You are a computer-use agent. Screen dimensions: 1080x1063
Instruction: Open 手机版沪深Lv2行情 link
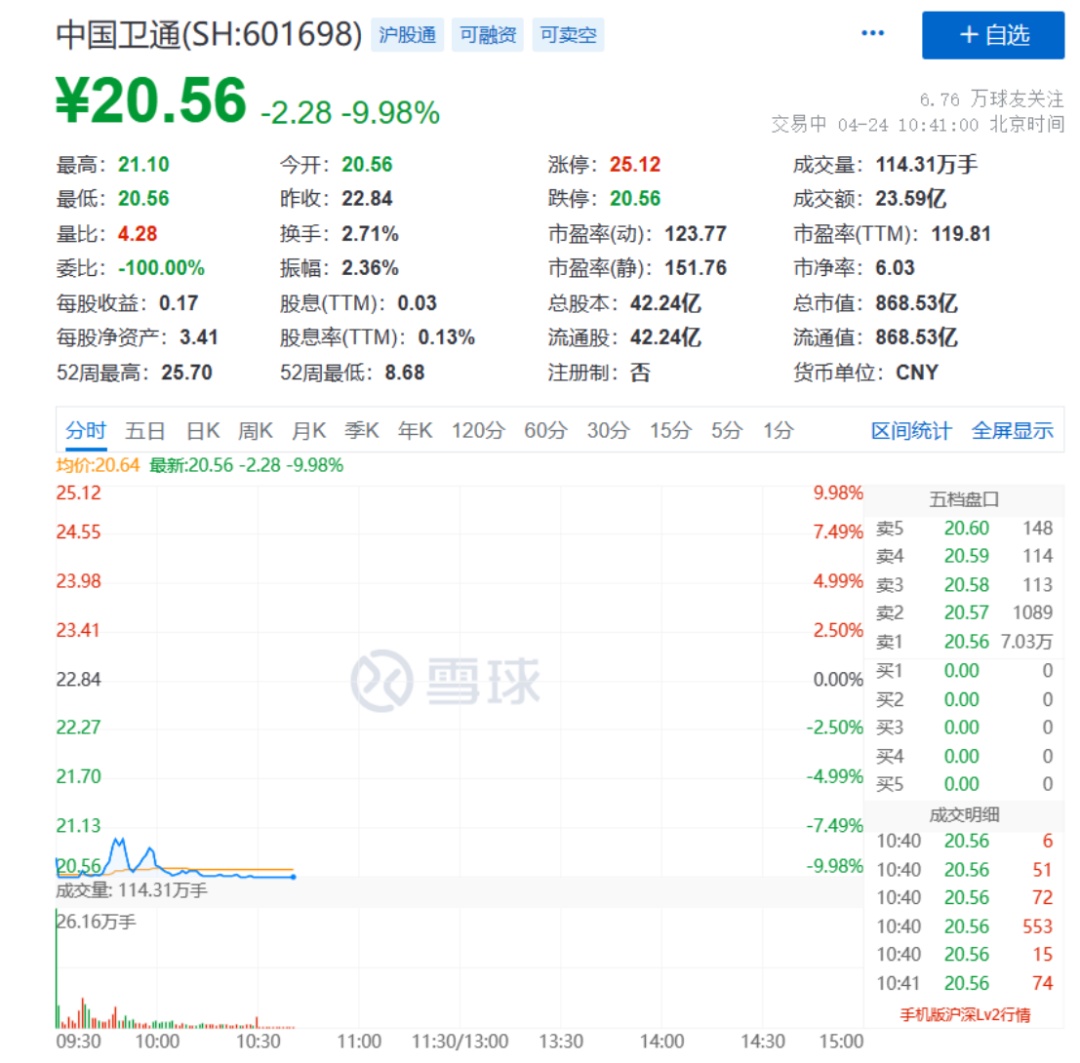[x=965, y=1014]
